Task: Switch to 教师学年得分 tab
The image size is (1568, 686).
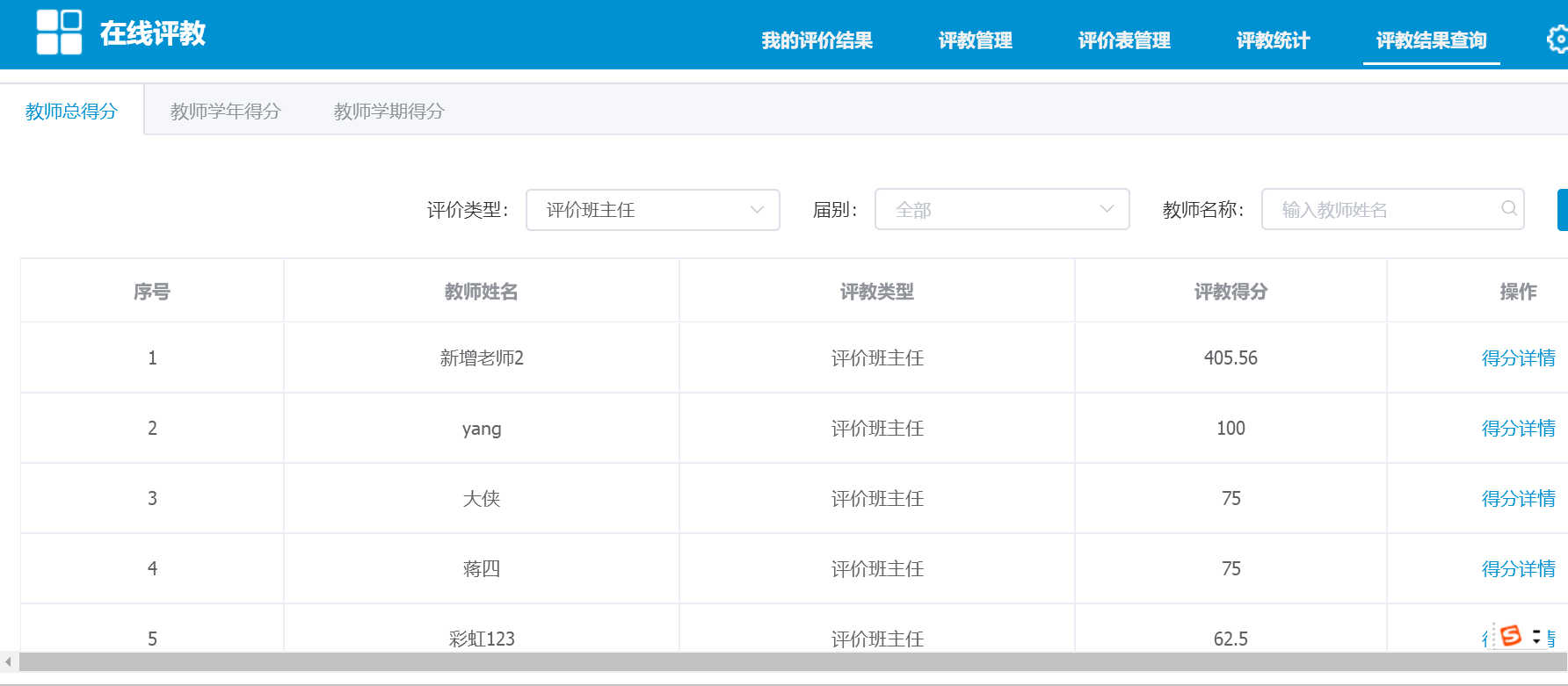Action: [x=226, y=111]
